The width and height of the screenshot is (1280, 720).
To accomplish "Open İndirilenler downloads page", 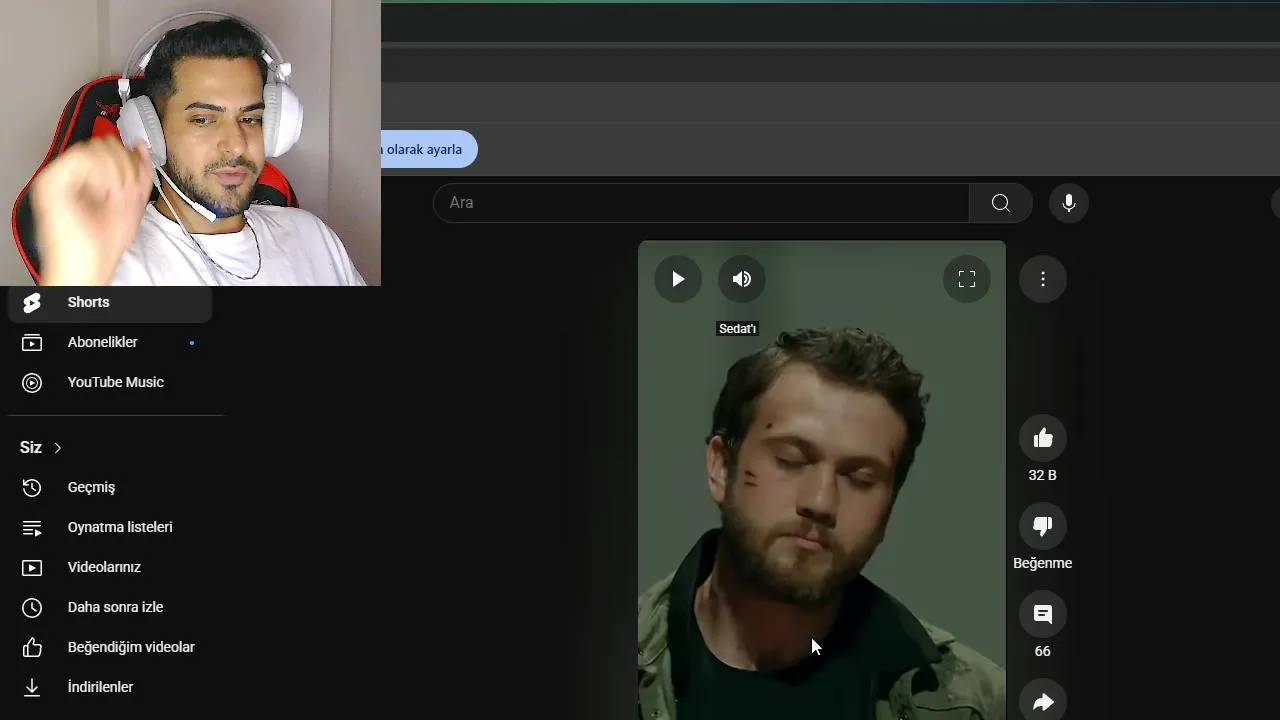I will 110,687.
